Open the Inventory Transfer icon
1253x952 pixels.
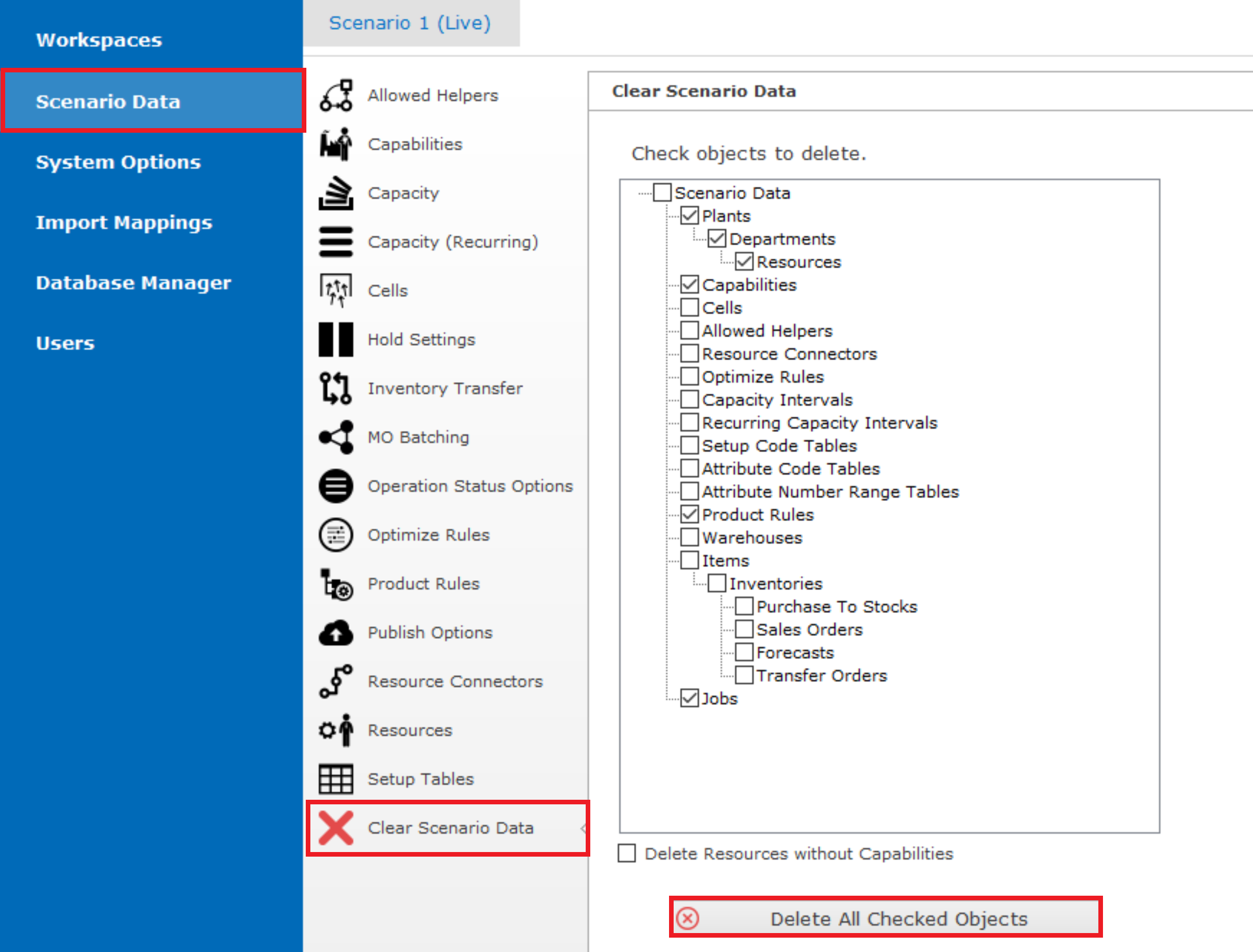point(336,388)
